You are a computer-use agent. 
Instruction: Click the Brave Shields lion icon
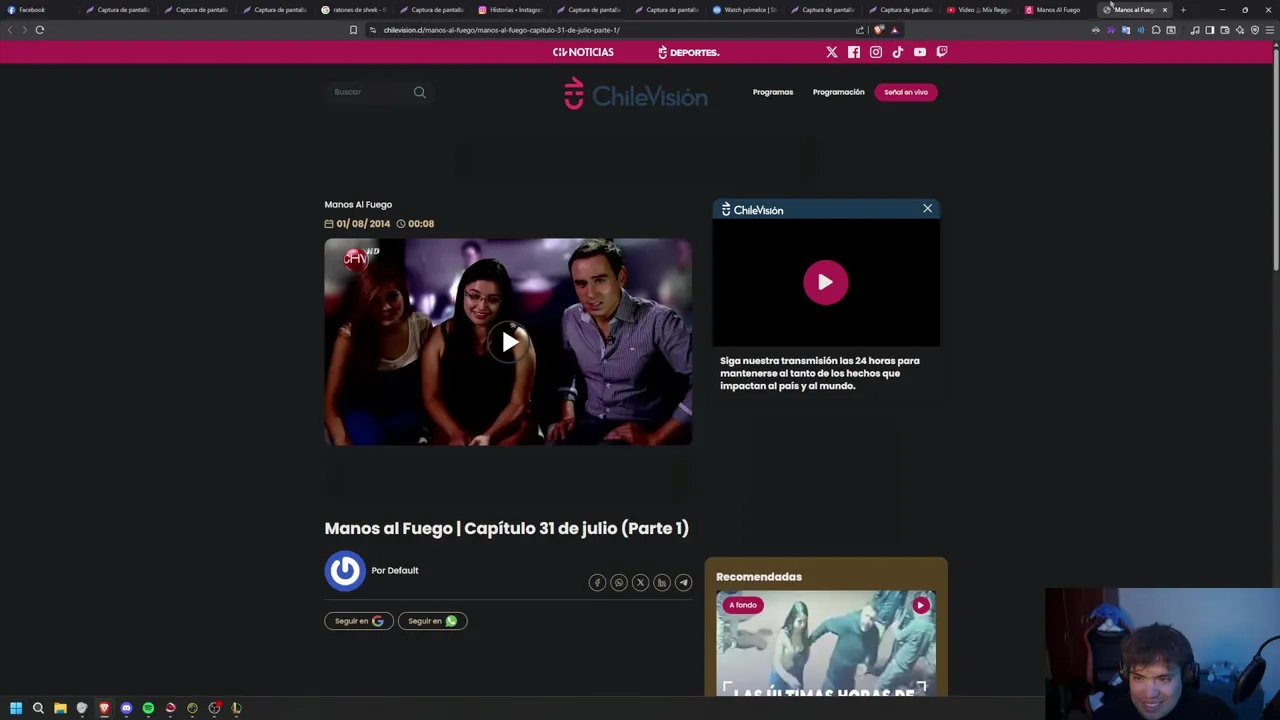click(879, 30)
